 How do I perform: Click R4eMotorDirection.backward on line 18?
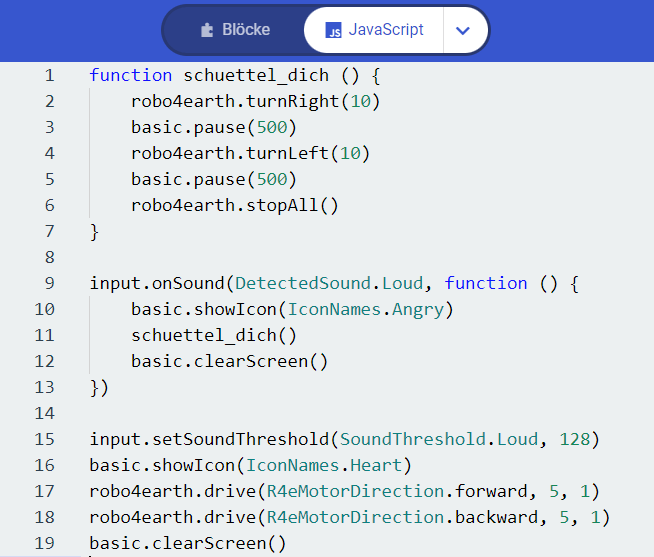click(x=402, y=517)
